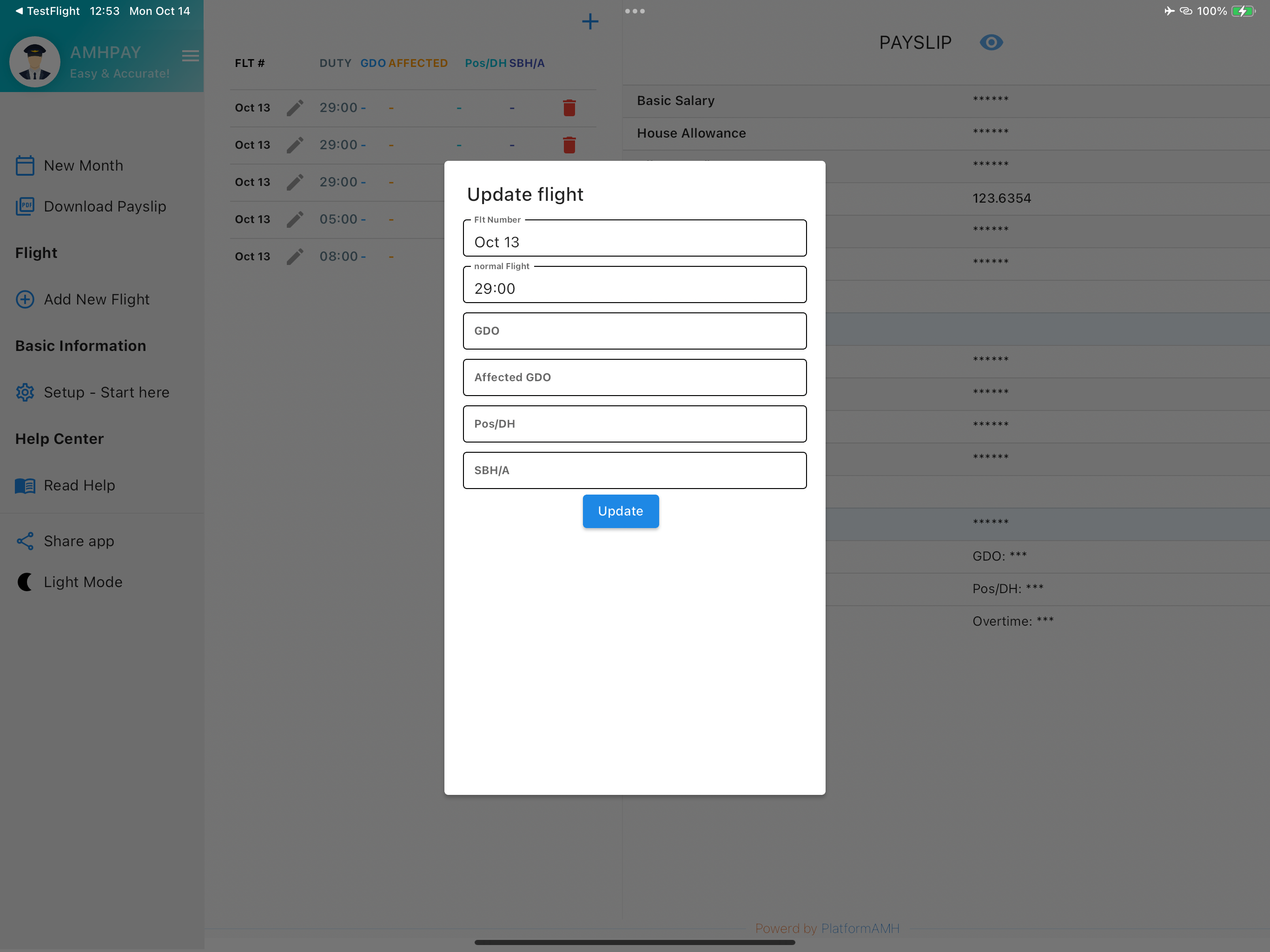The image size is (1270, 952).
Task: Tap the plus icon to add flight
Action: point(590,22)
